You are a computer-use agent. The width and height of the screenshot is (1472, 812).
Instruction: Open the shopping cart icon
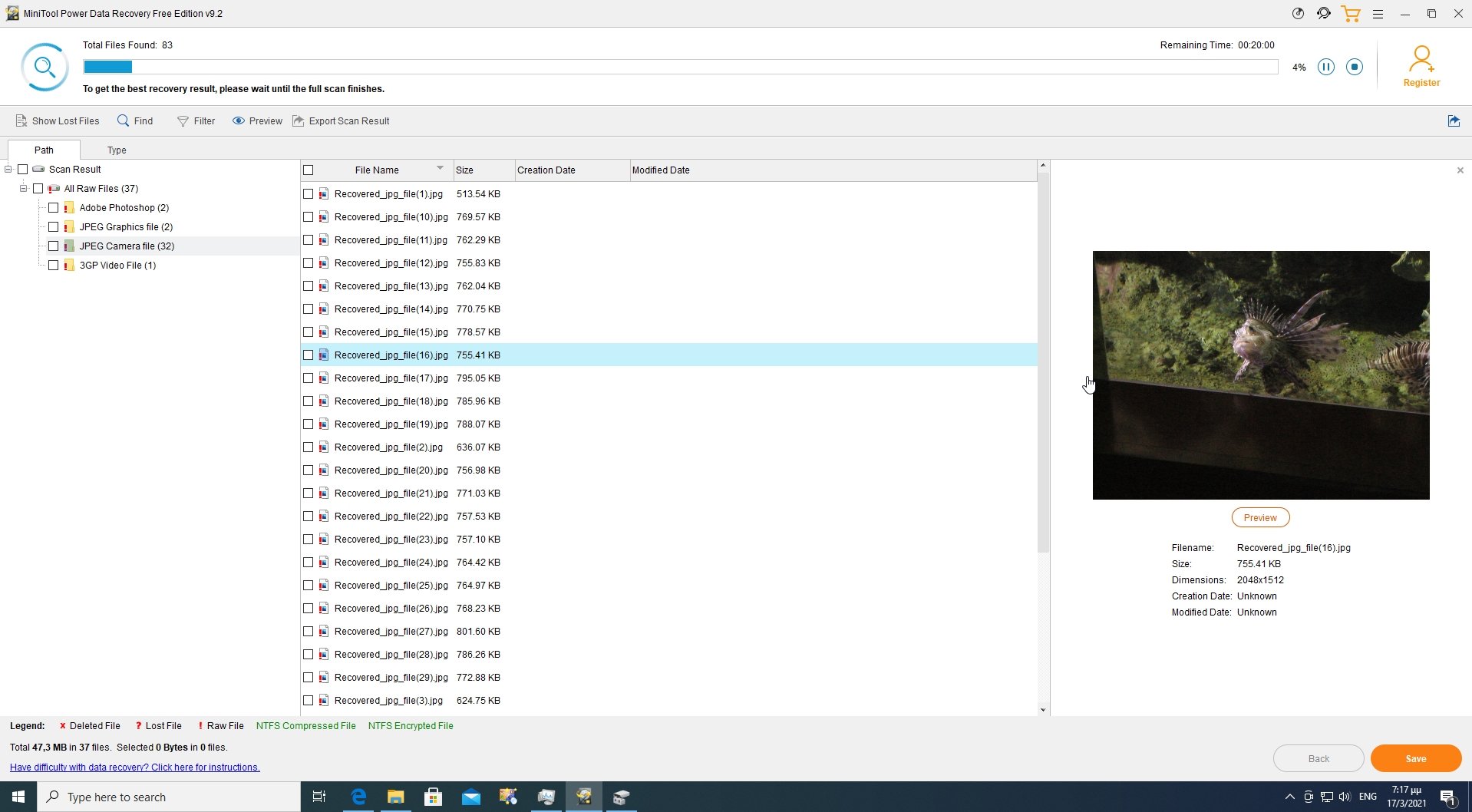coord(1350,14)
